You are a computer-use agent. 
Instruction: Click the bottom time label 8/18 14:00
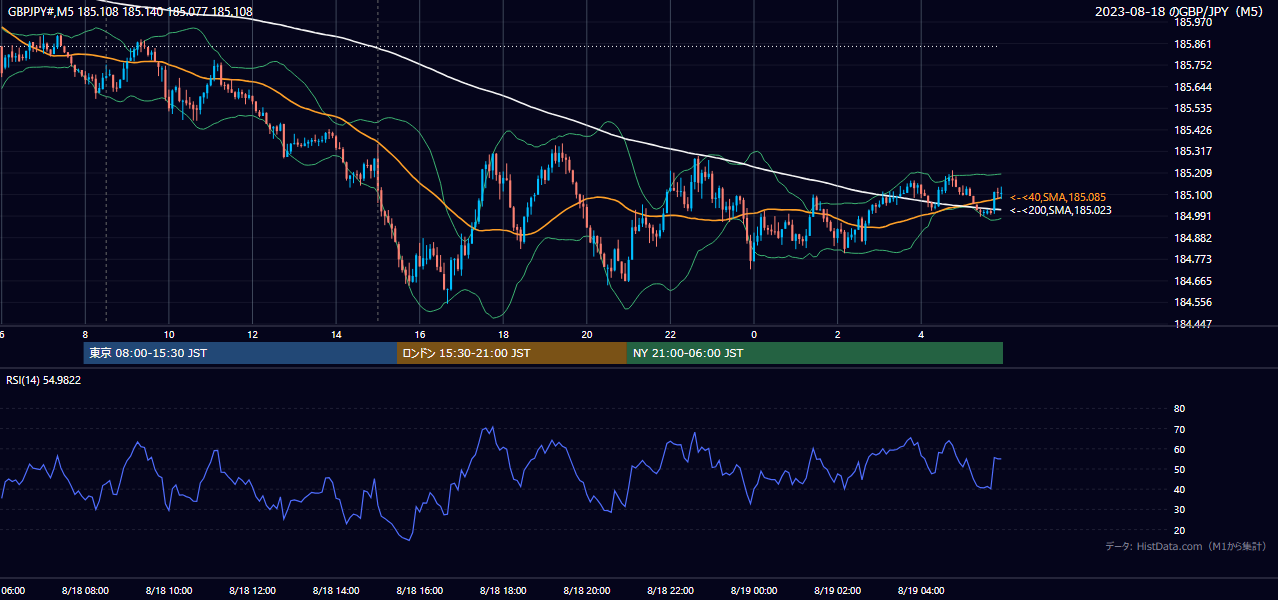point(336,591)
